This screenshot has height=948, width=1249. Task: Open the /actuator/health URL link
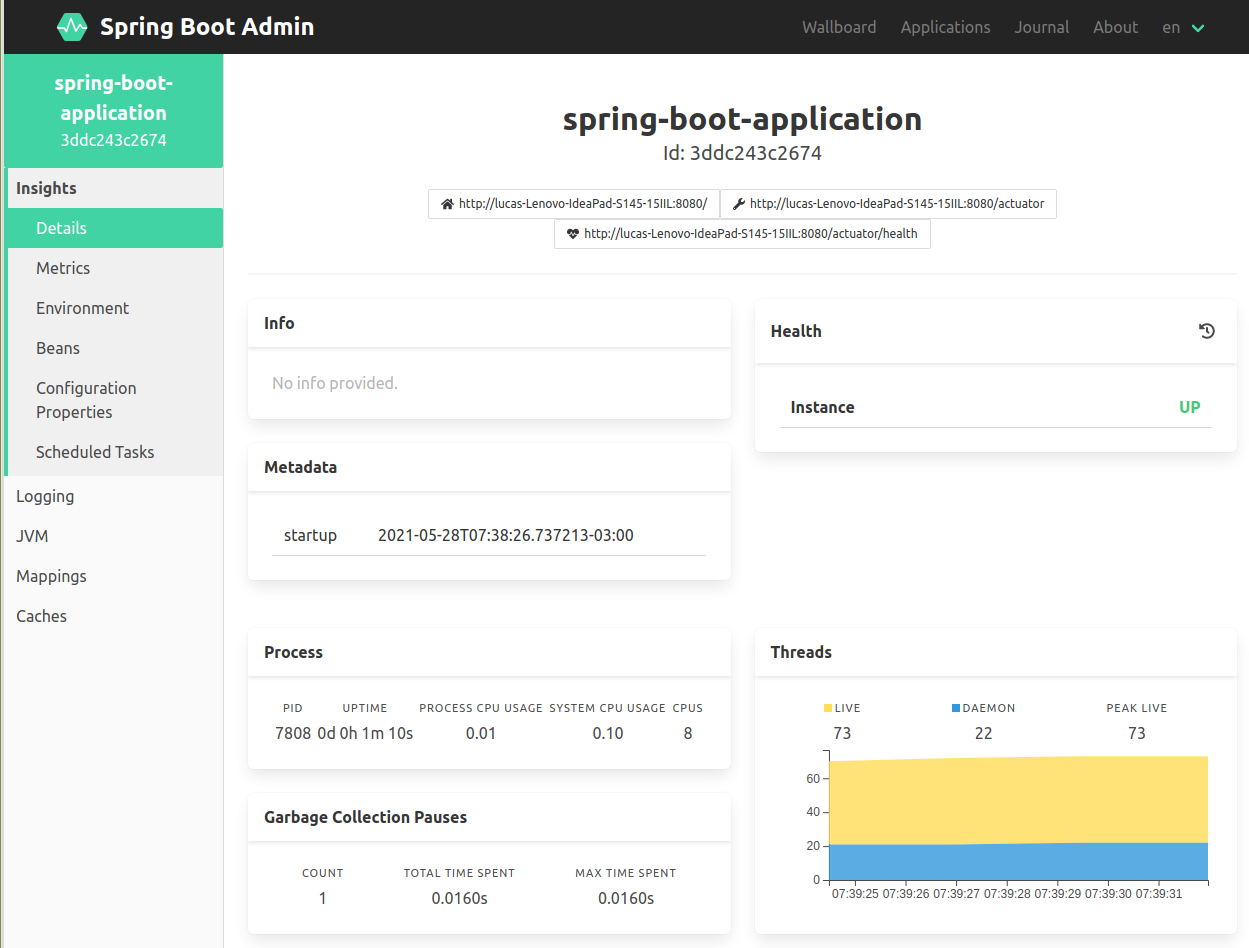[x=742, y=234]
